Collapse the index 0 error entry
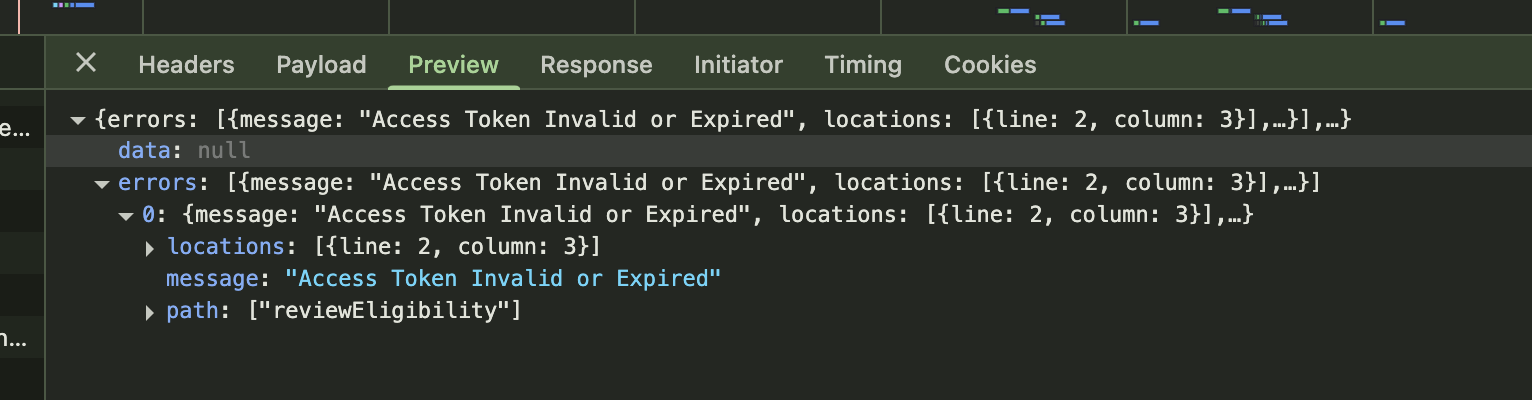The height and width of the screenshot is (400, 1532). coord(126,215)
